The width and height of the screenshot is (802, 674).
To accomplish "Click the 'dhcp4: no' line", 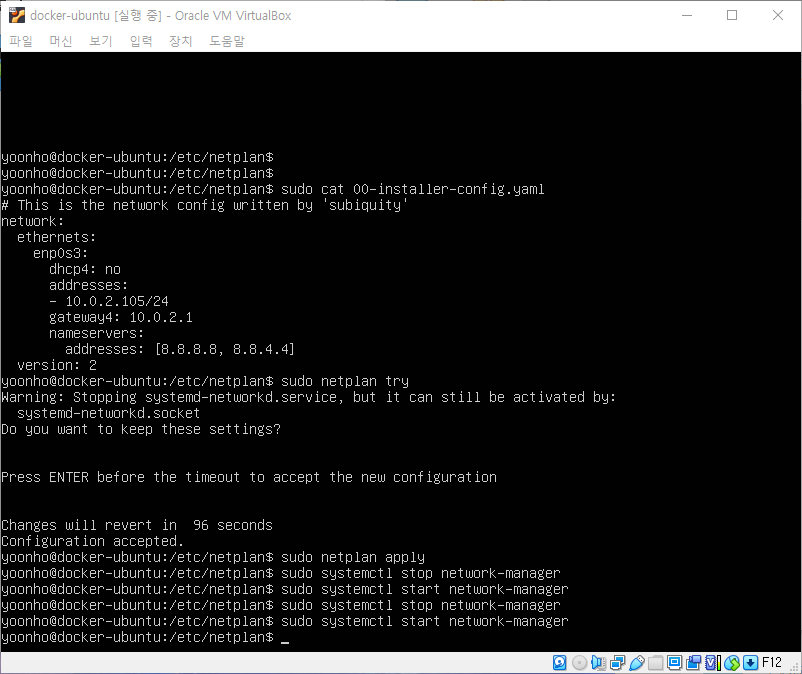I will [85, 269].
